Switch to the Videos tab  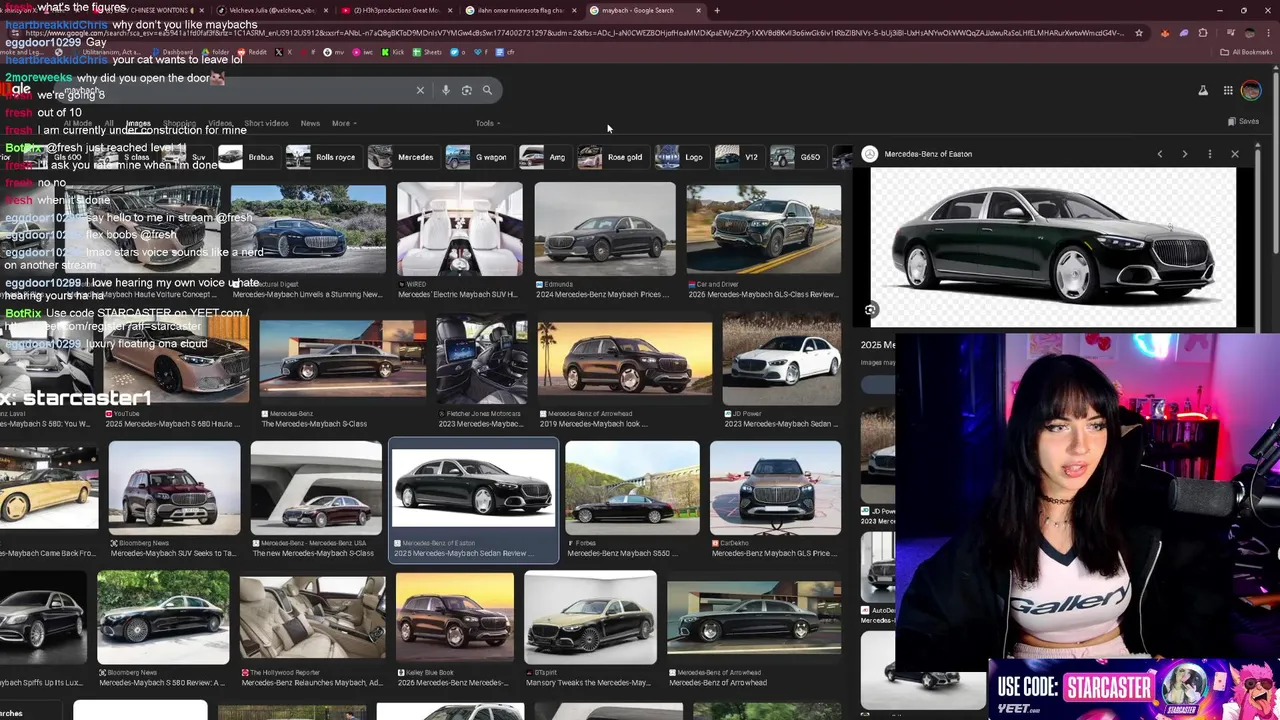pos(220,123)
